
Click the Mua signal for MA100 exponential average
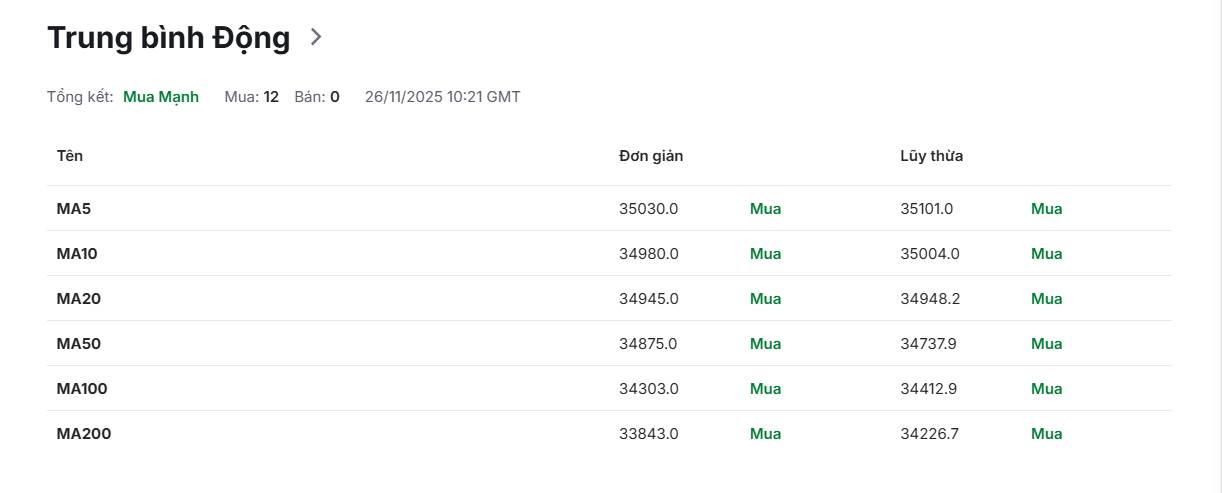point(1046,389)
